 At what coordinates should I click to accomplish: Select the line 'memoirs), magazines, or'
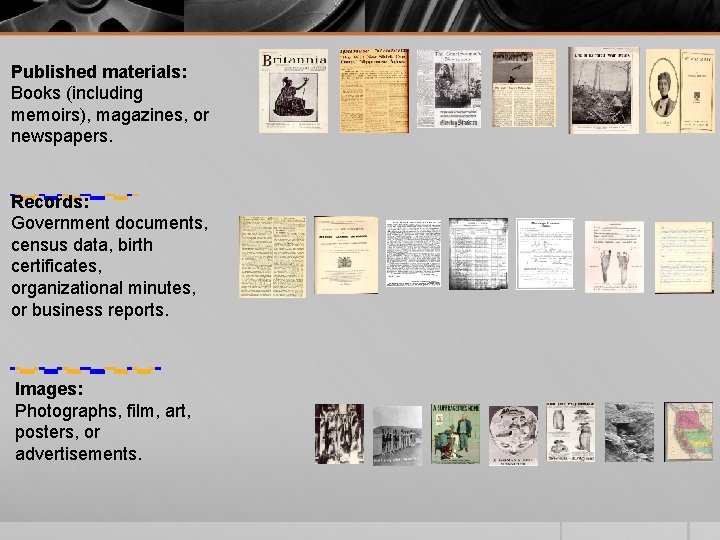[x=110, y=115]
